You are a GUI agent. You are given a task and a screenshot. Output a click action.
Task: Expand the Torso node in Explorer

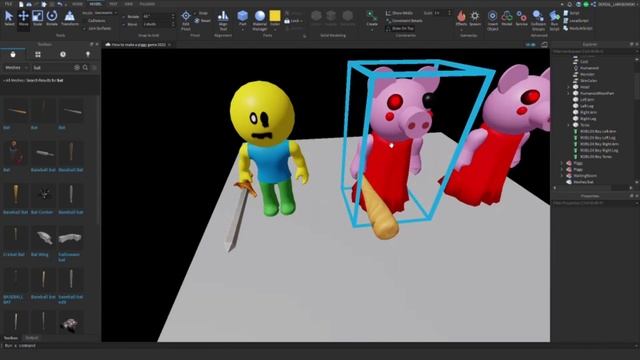tap(568, 125)
